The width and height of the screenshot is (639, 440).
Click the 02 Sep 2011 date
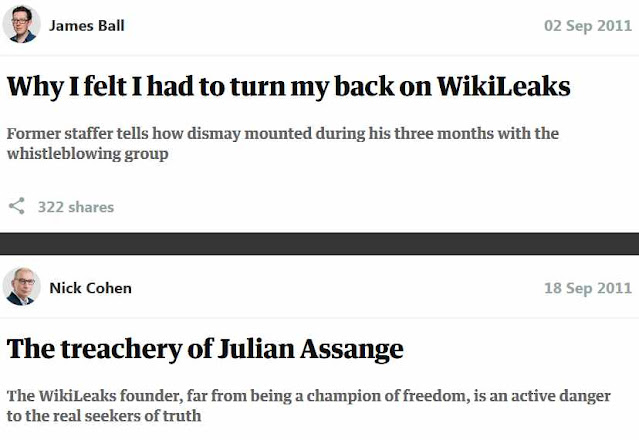[x=588, y=26]
